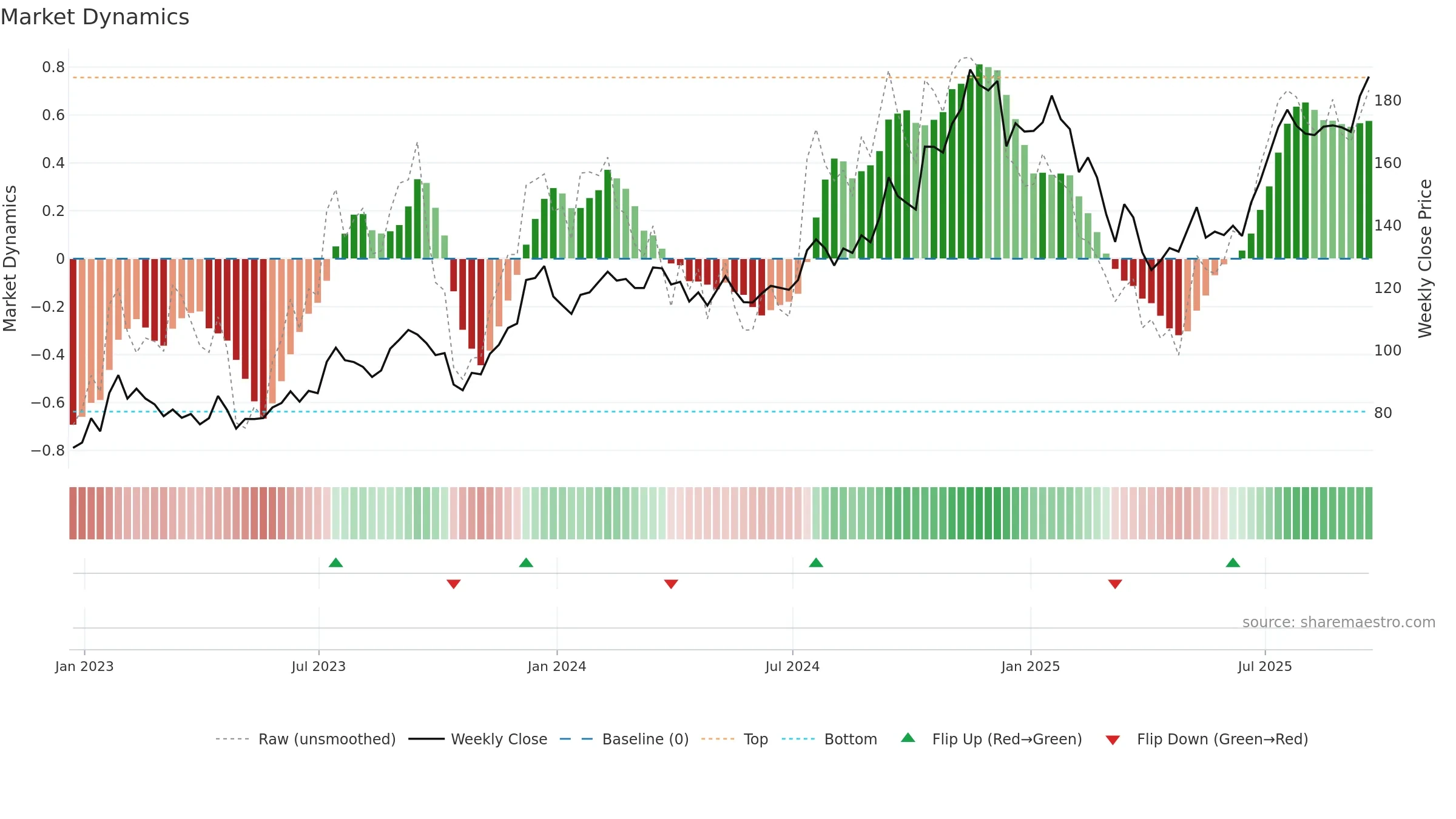Click the Jul 2023 x-axis label
Image resolution: width=1456 pixels, height=819 pixels.
(318, 666)
